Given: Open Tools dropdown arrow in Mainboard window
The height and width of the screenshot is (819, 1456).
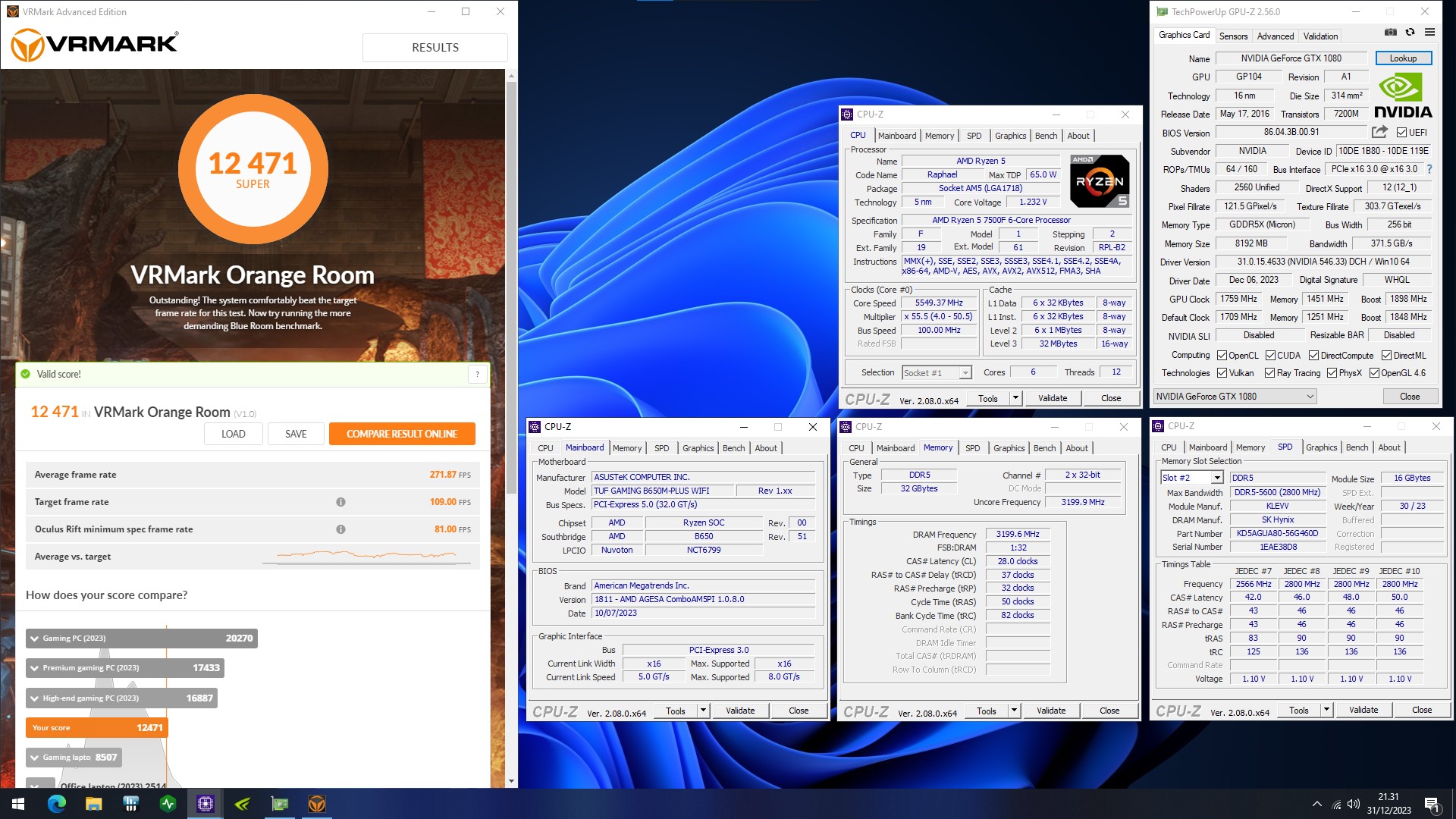Looking at the screenshot, I should pyautogui.click(x=703, y=711).
